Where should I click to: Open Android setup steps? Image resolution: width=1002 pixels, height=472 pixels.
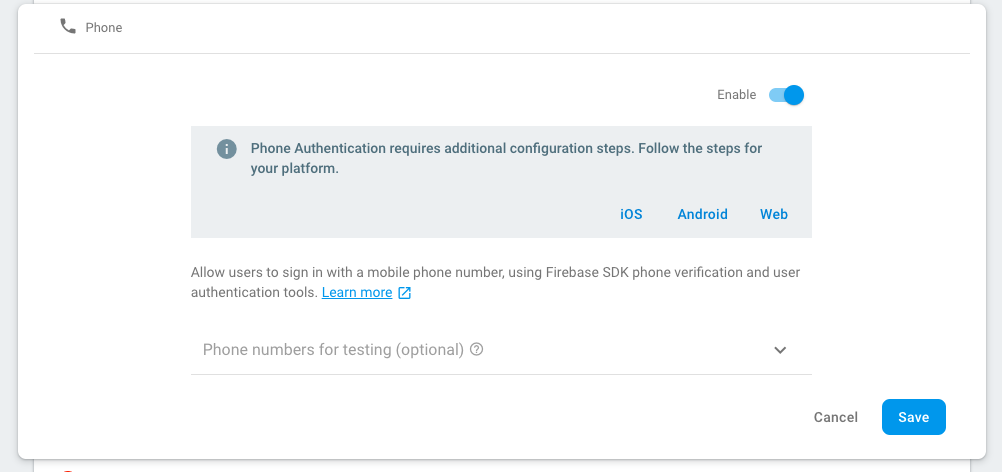[702, 214]
